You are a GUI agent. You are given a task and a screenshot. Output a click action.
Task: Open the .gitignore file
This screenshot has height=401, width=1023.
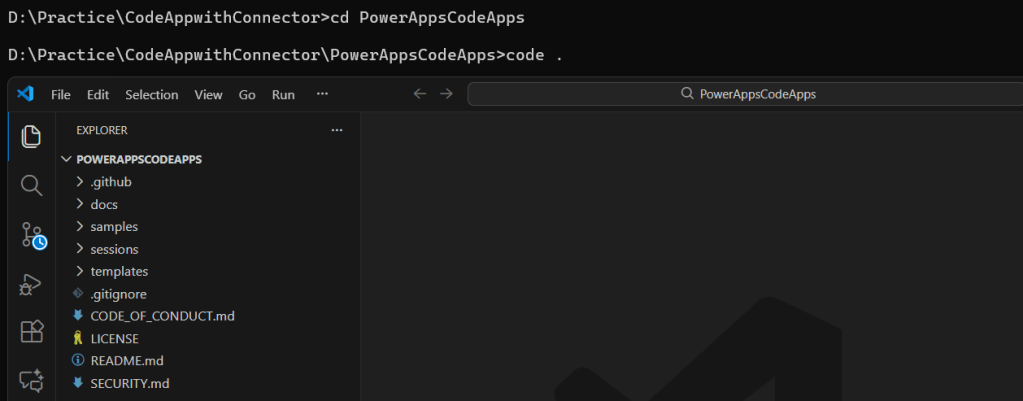click(119, 294)
